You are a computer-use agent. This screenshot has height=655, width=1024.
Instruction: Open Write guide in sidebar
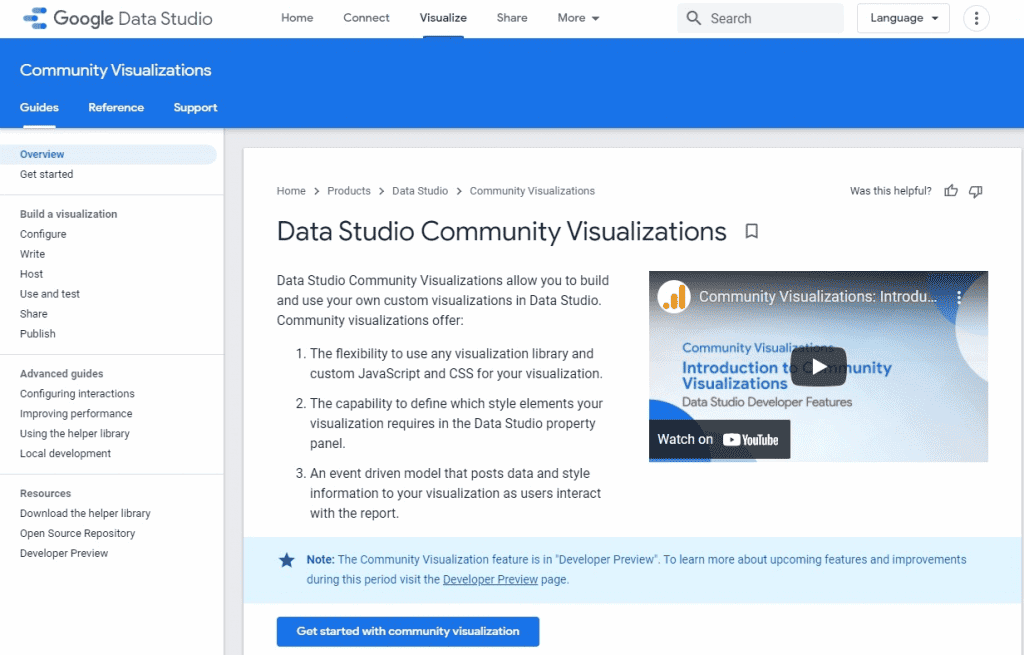pyautogui.click(x=33, y=254)
